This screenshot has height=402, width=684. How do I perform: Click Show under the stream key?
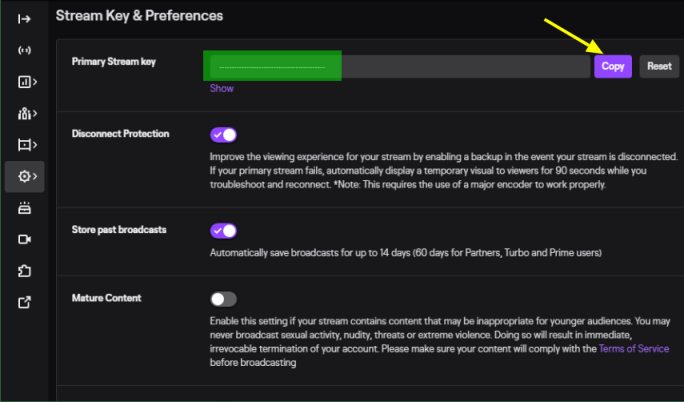pyautogui.click(x=221, y=88)
